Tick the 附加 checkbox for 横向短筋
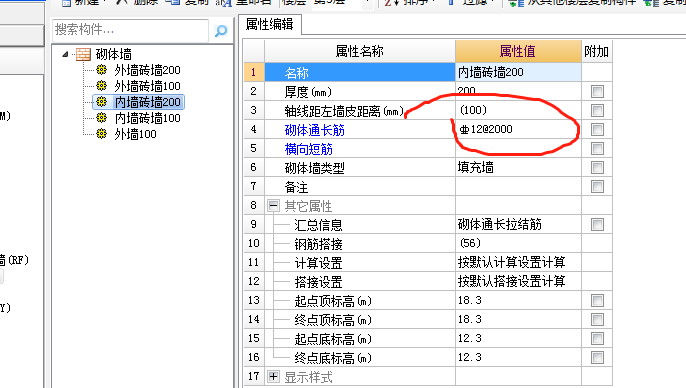 pyautogui.click(x=597, y=148)
